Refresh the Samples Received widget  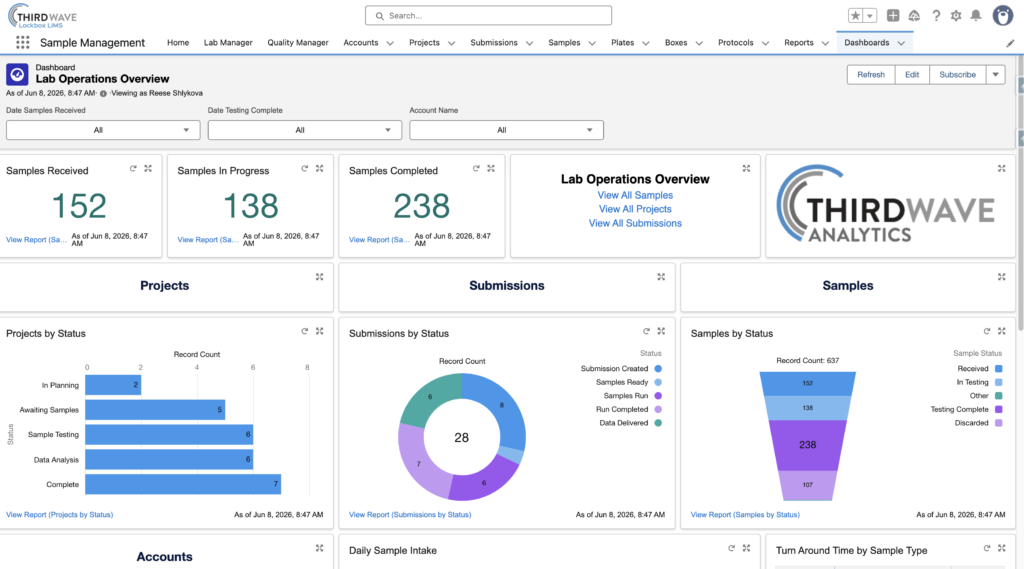(x=133, y=169)
